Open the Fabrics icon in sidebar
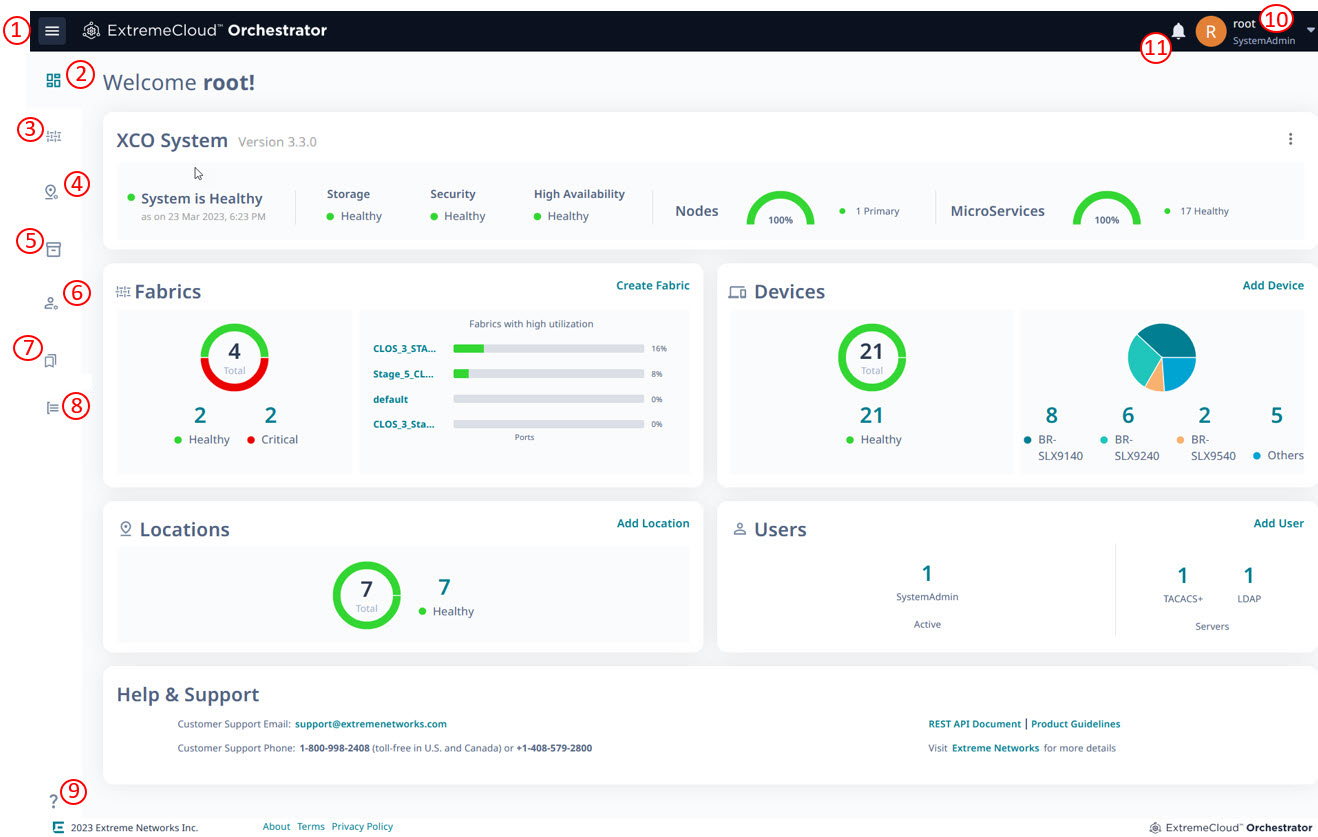The image size is (1318, 837). point(54,136)
